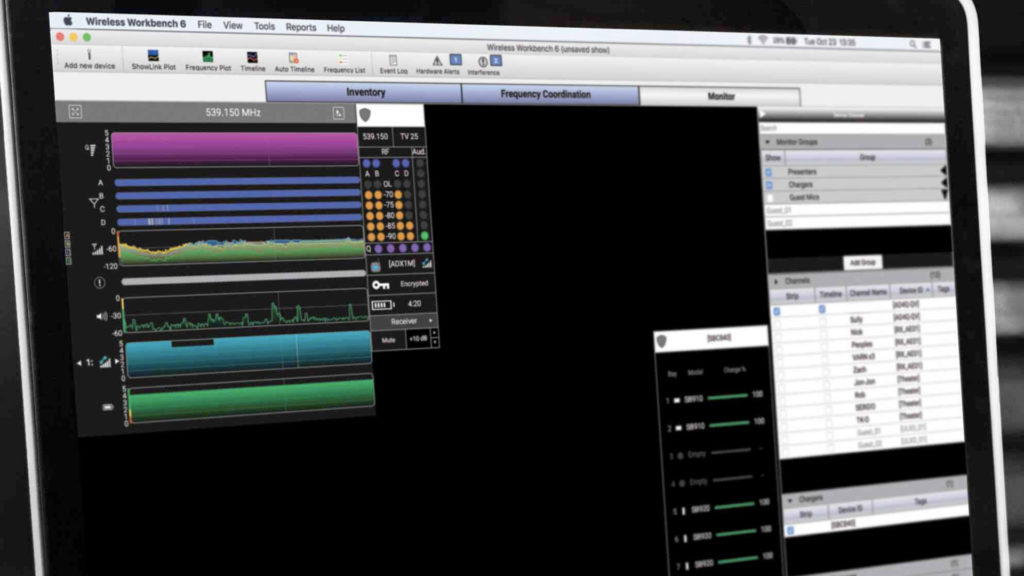
Task: Click the Add Group button
Action: [x=860, y=262]
